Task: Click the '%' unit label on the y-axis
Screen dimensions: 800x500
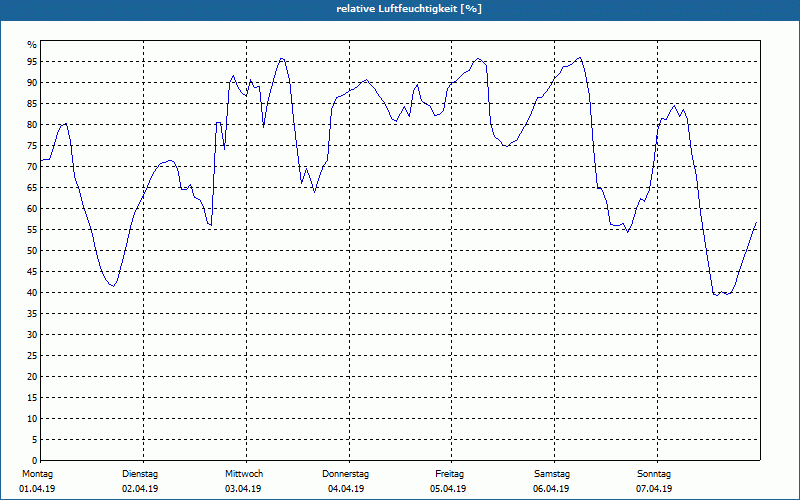Action: pyautogui.click(x=32, y=45)
